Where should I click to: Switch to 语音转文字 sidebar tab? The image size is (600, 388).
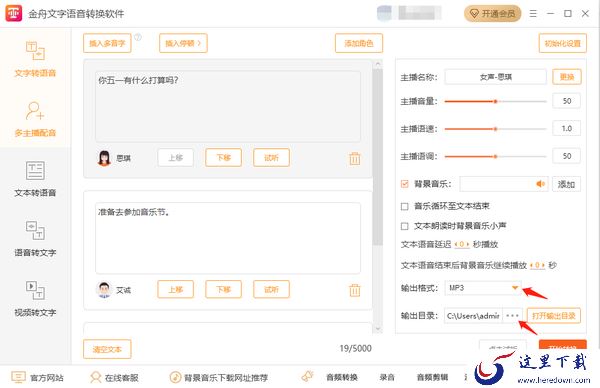[35, 238]
